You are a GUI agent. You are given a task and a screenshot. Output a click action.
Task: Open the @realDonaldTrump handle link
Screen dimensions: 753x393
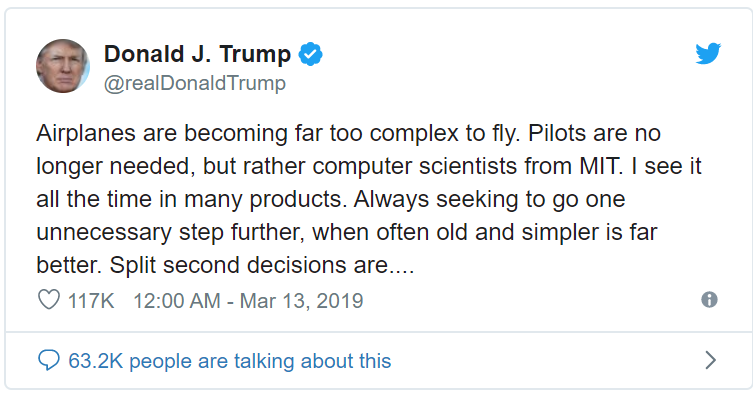tap(195, 83)
